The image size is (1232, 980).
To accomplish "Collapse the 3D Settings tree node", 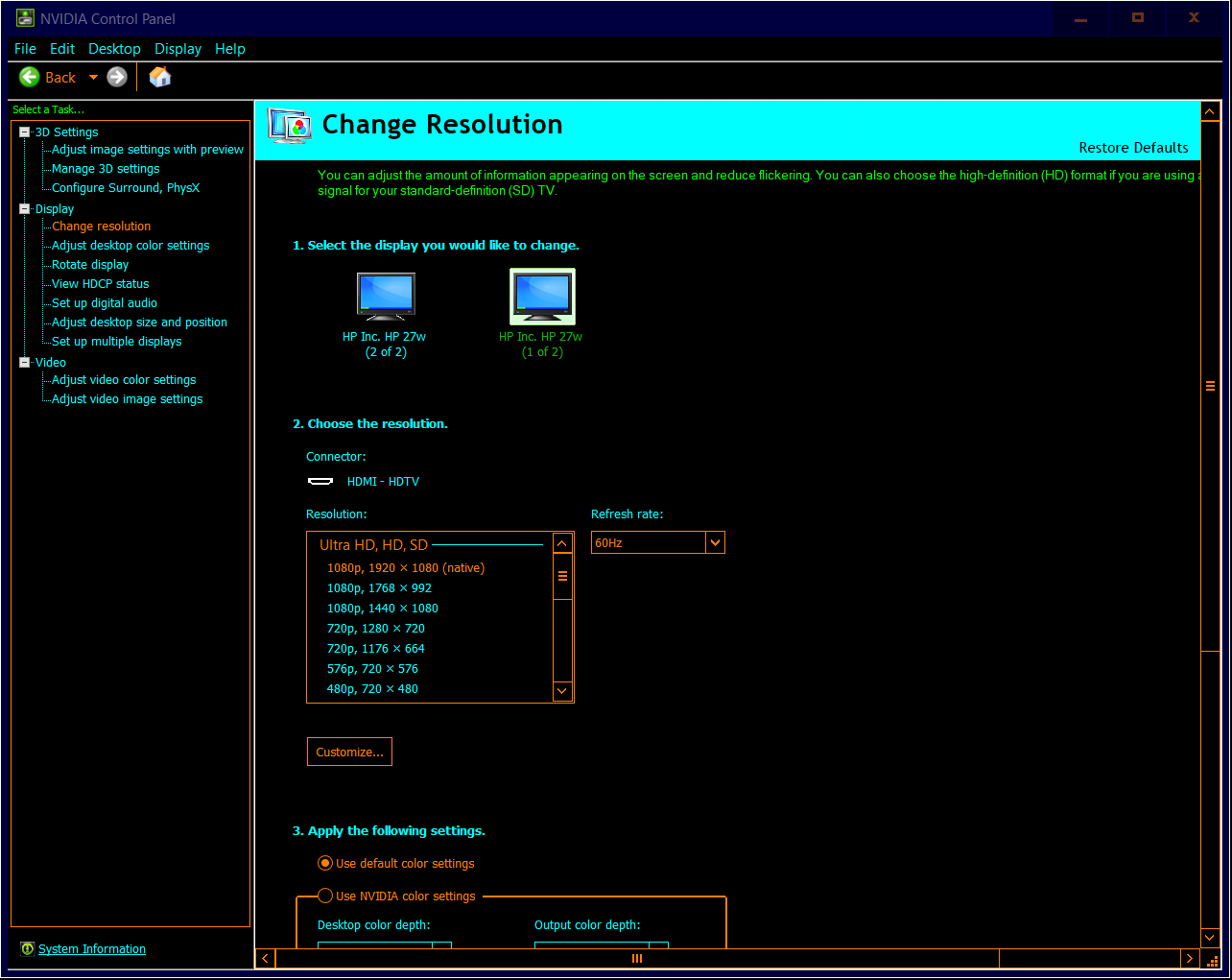I will pos(25,132).
